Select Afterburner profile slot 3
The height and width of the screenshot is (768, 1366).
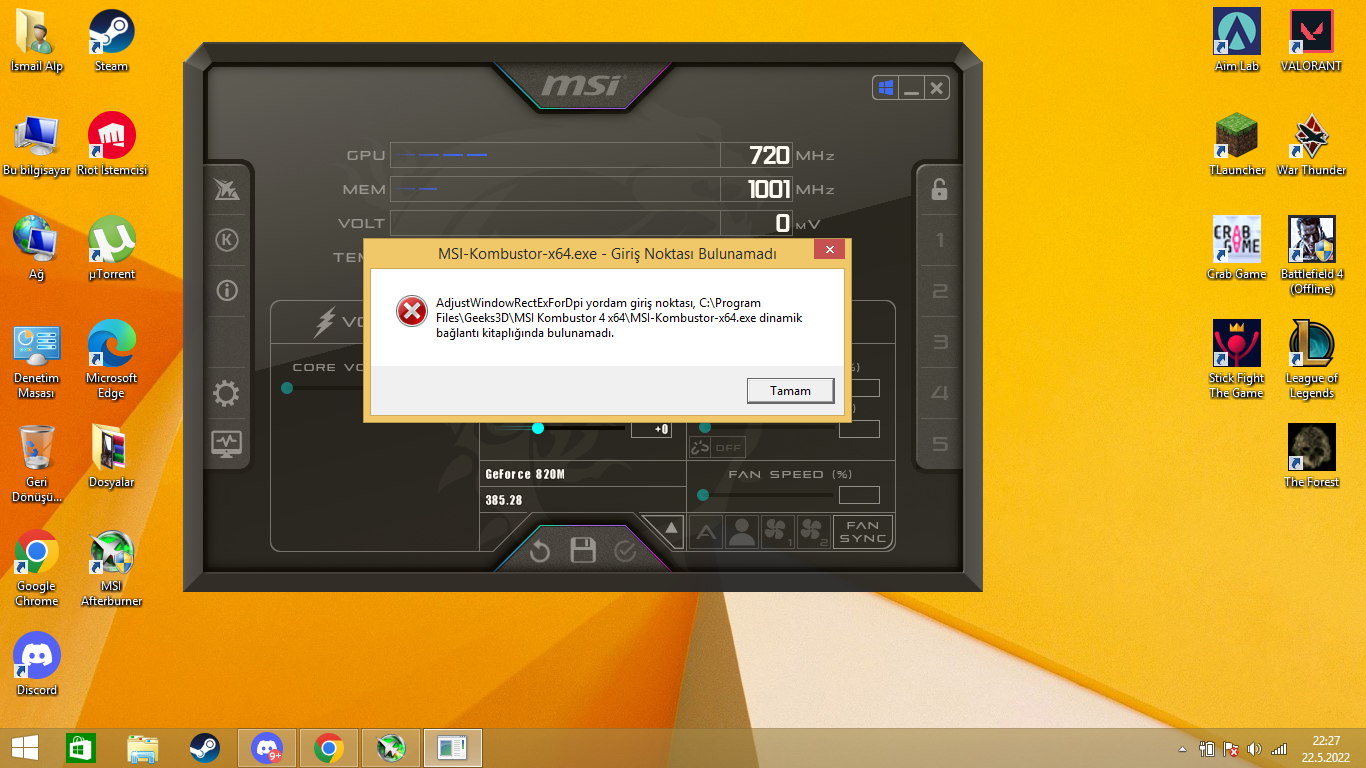pyautogui.click(x=939, y=342)
